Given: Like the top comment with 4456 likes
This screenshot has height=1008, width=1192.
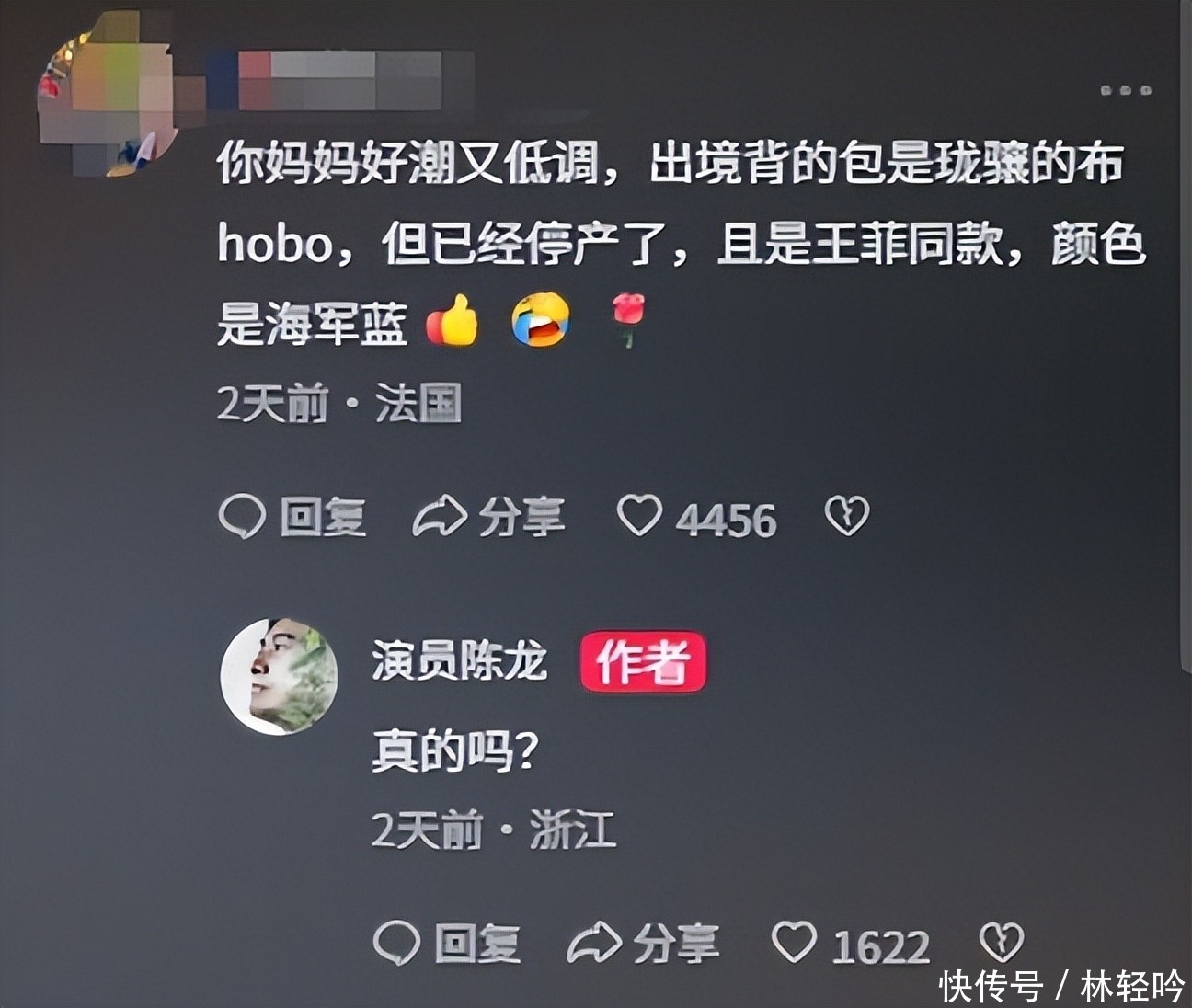Looking at the screenshot, I should 639,516.
